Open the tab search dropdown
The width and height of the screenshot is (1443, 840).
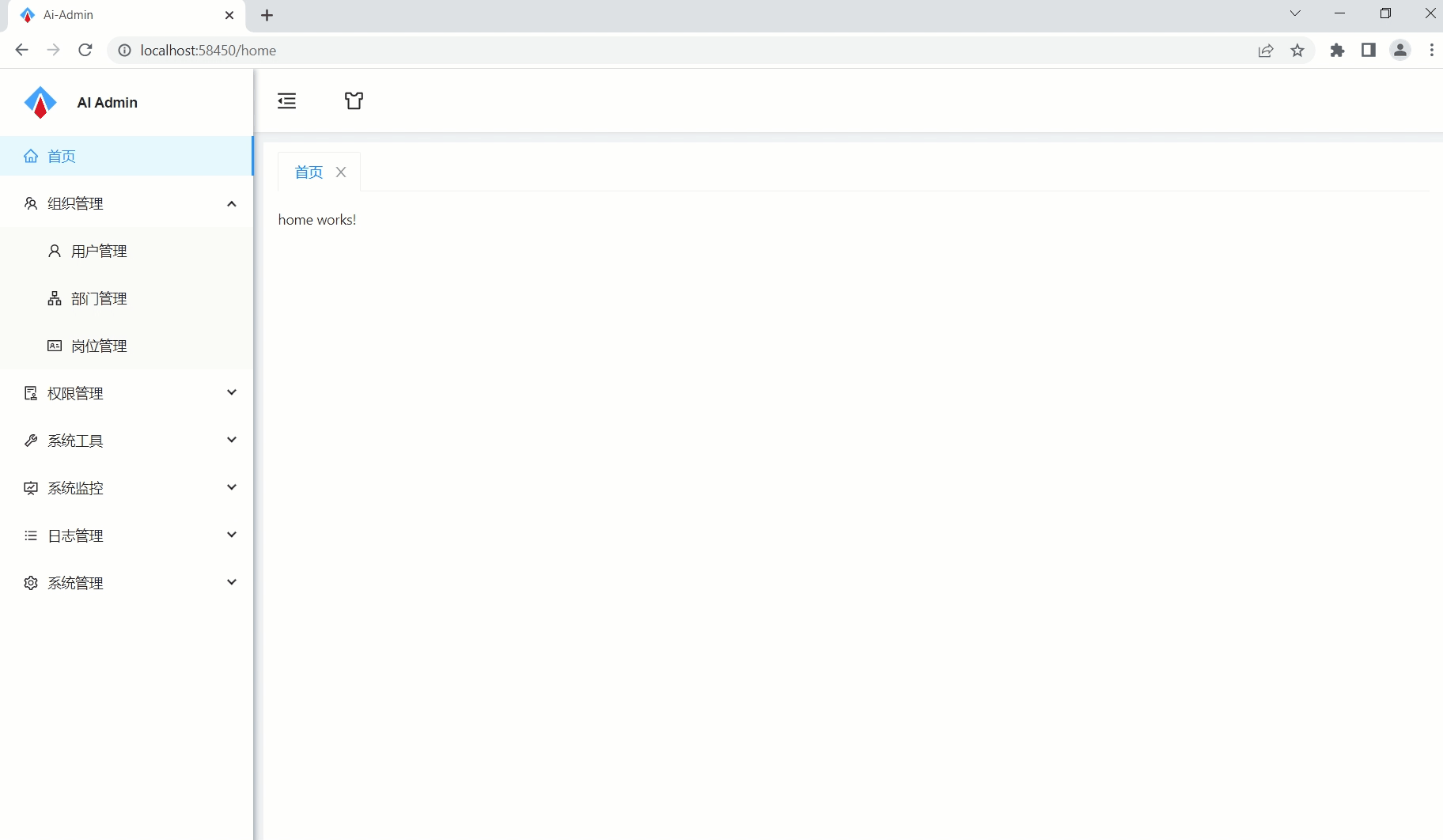pos(1295,13)
